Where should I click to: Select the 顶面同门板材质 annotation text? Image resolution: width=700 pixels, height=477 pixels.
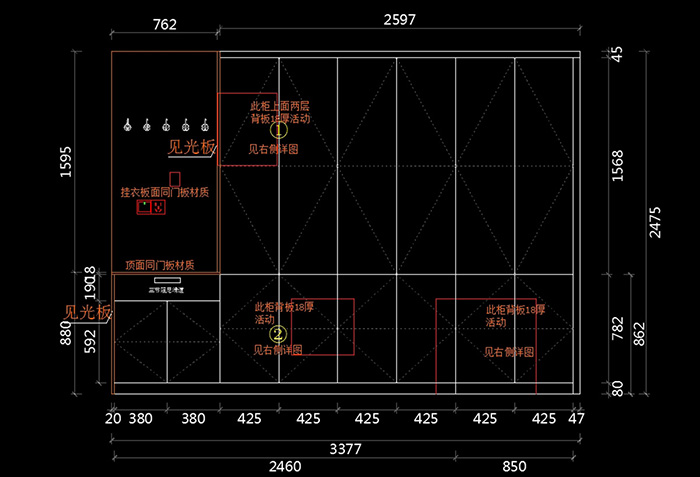[x=159, y=265]
